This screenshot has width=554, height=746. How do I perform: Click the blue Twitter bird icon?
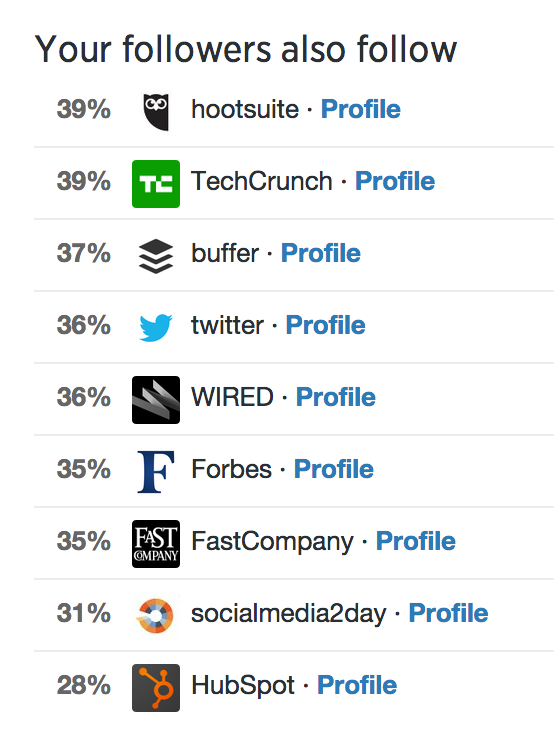click(x=156, y=327)
